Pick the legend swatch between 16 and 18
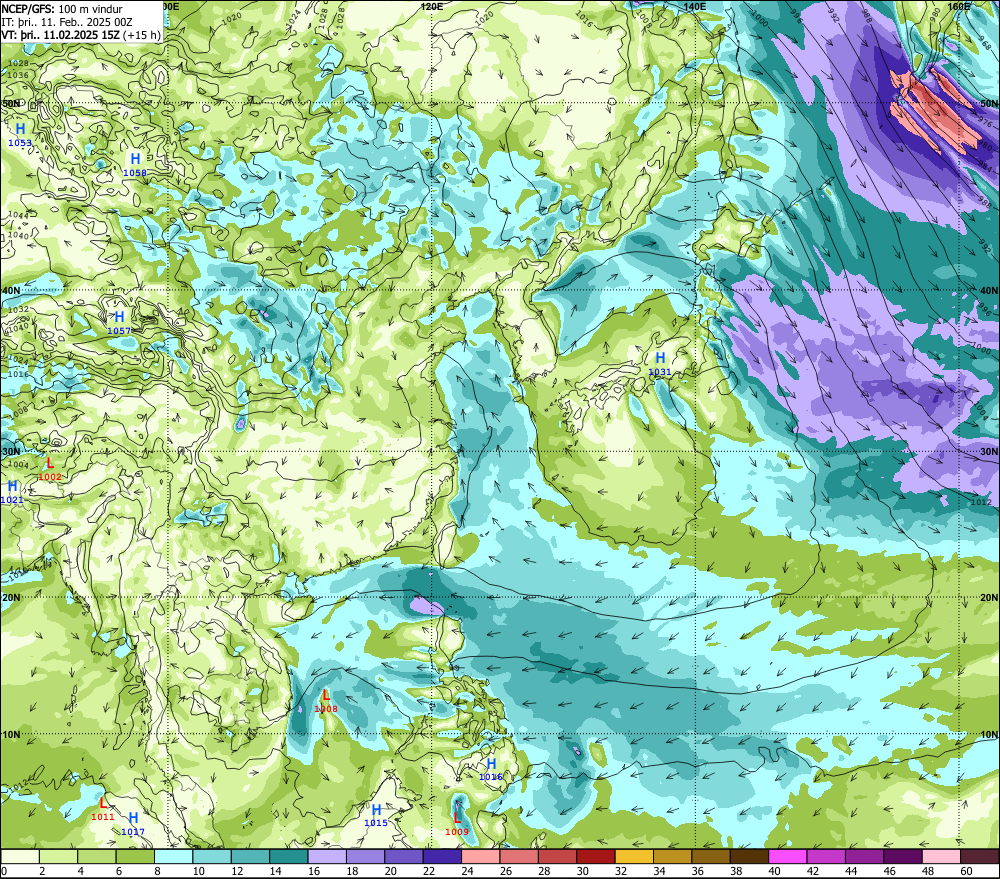 (327, 856)
